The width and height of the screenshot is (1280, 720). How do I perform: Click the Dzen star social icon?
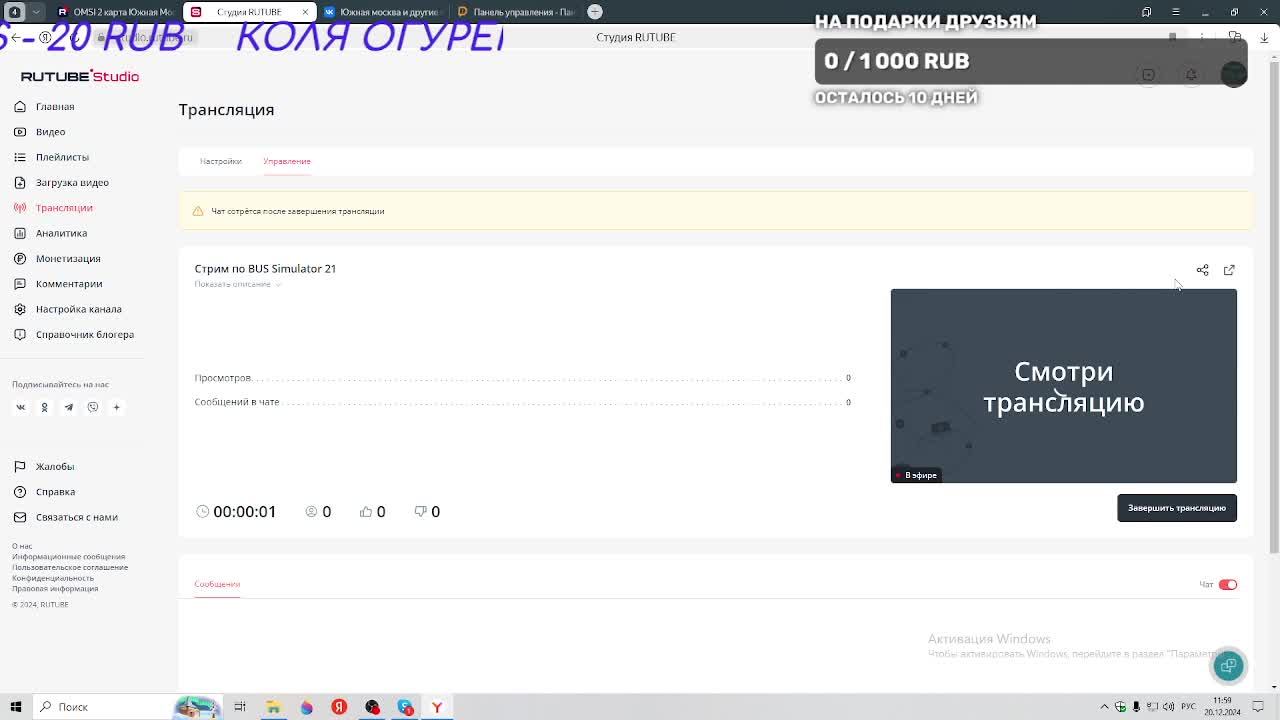click(116, 407)
